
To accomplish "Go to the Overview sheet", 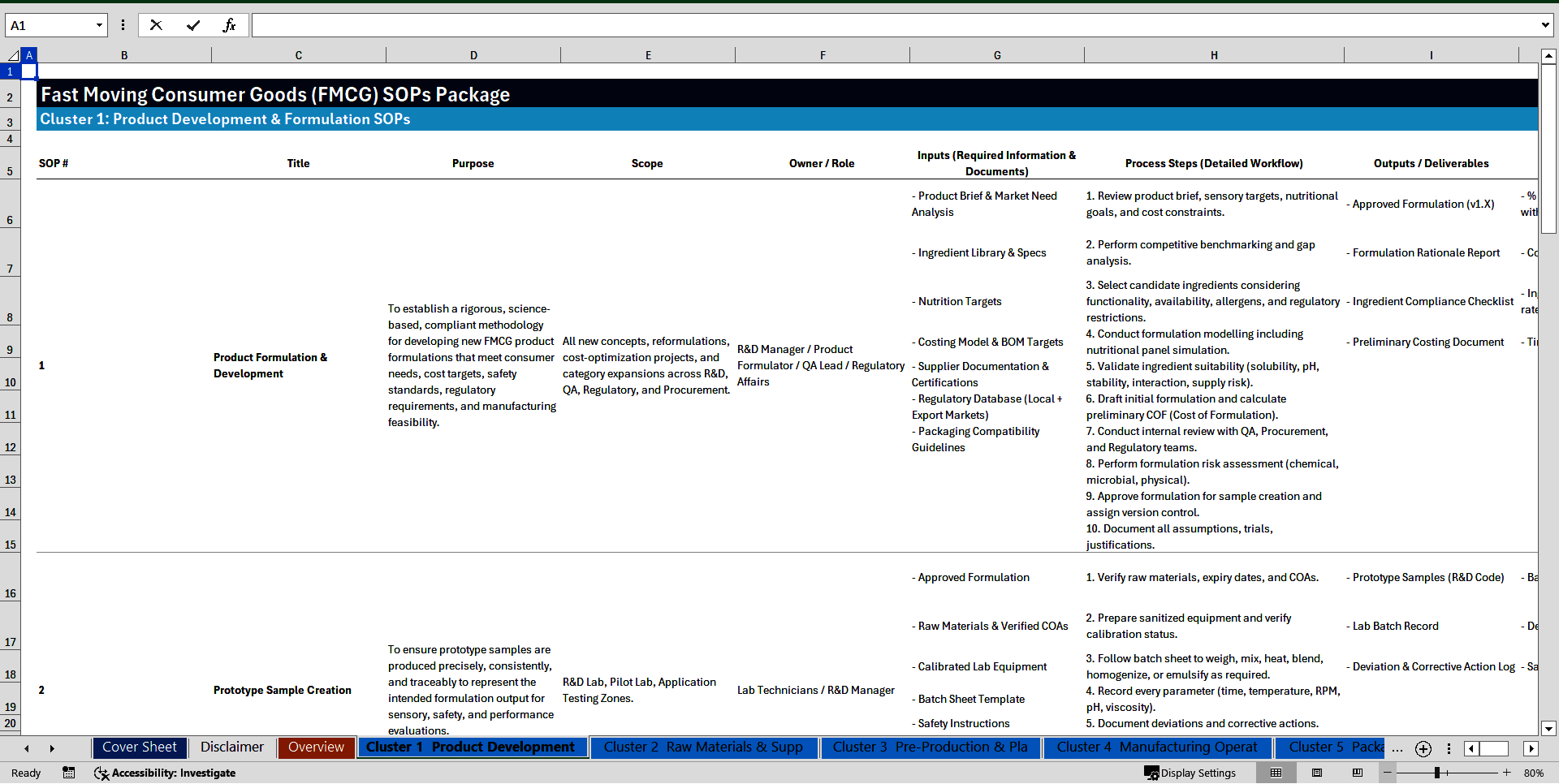I will tap(316, 747).
